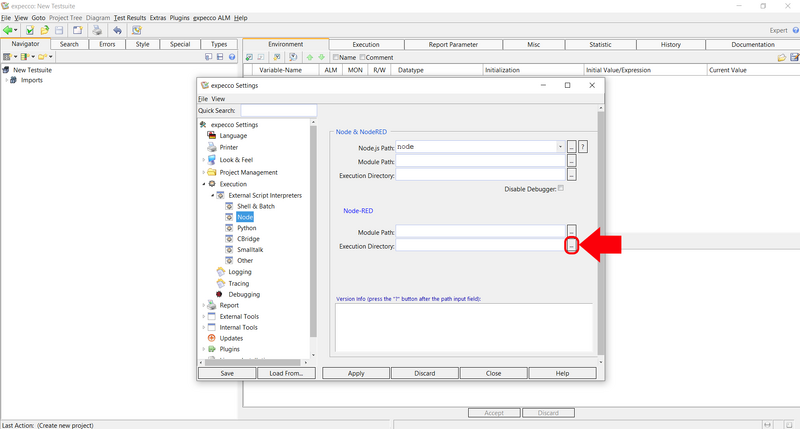Click the Quick Search input field

click(278, 111)
